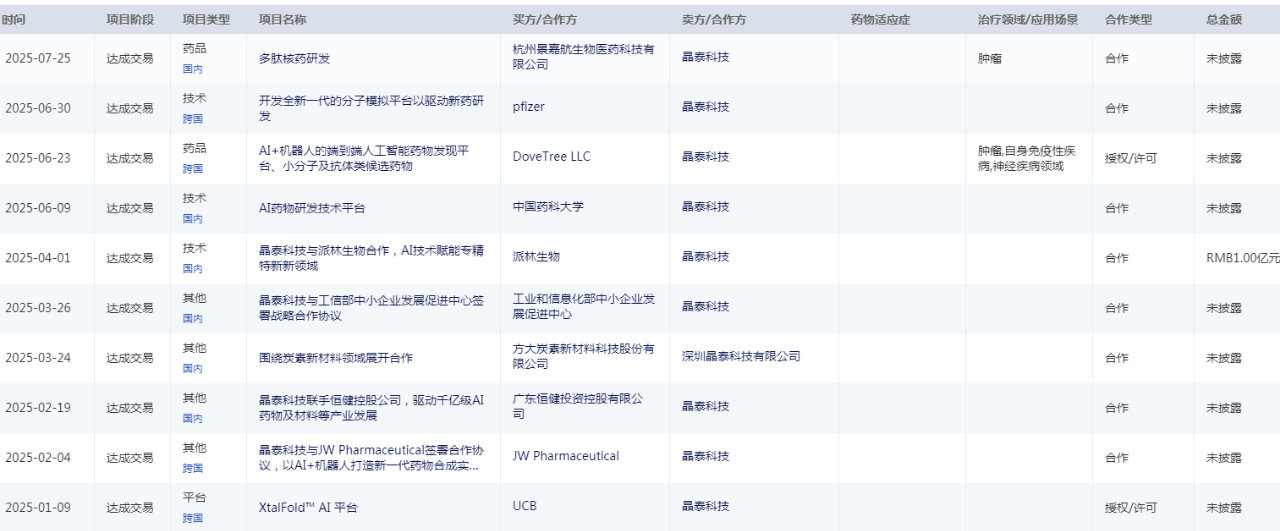Select the date 2025-06-09
The image size is (1280, 531).
38,208
